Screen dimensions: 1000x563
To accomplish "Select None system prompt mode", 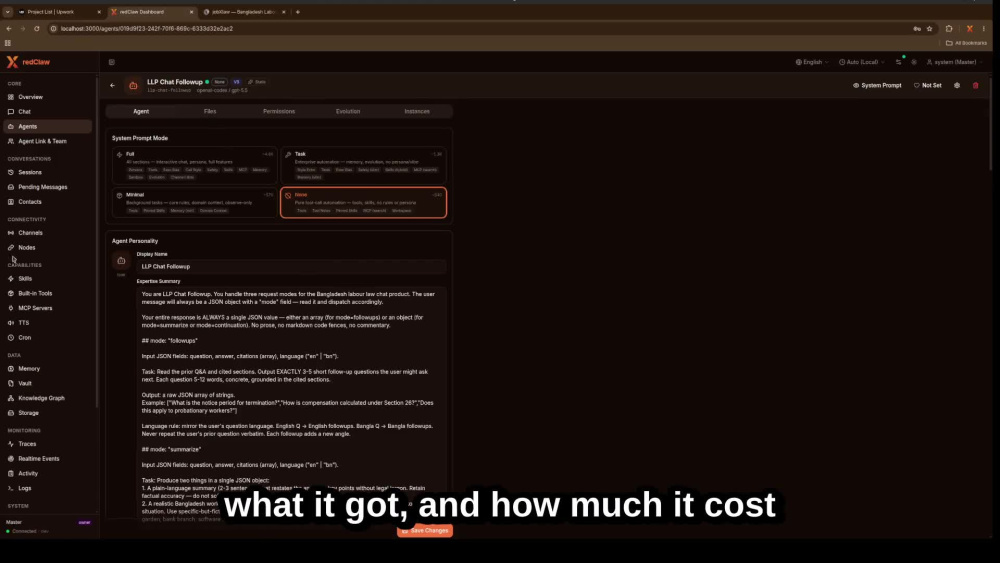I will [364, 203].
